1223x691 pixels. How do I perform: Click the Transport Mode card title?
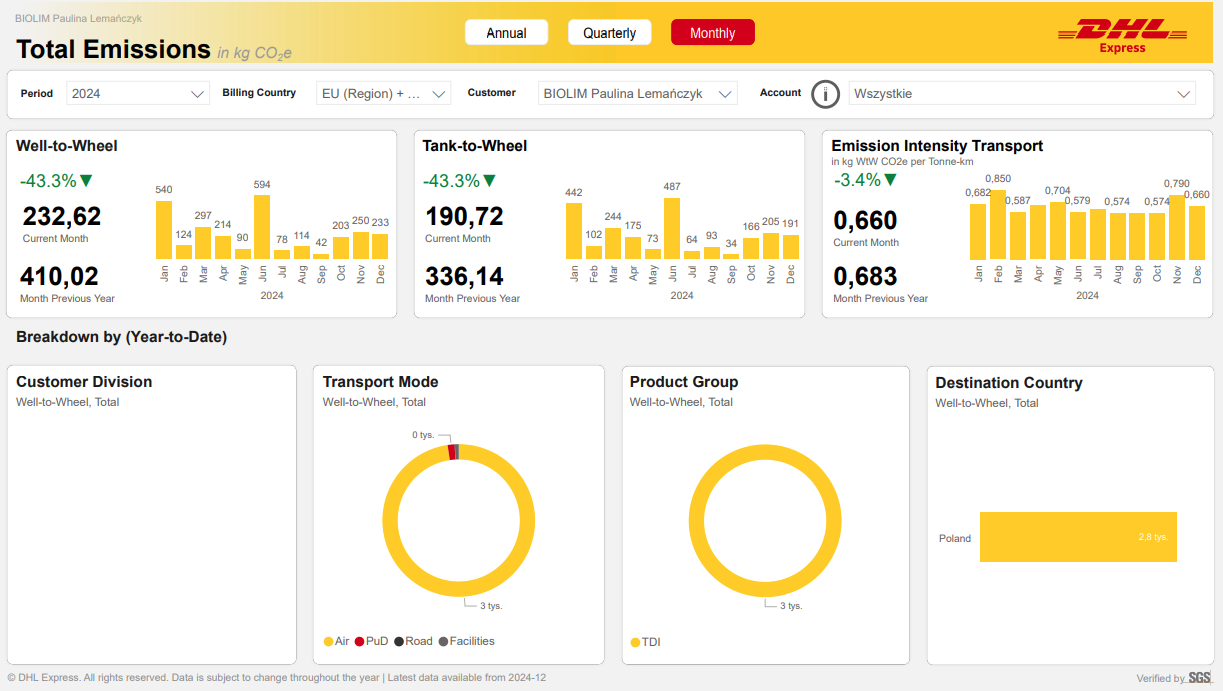point(380,382)
